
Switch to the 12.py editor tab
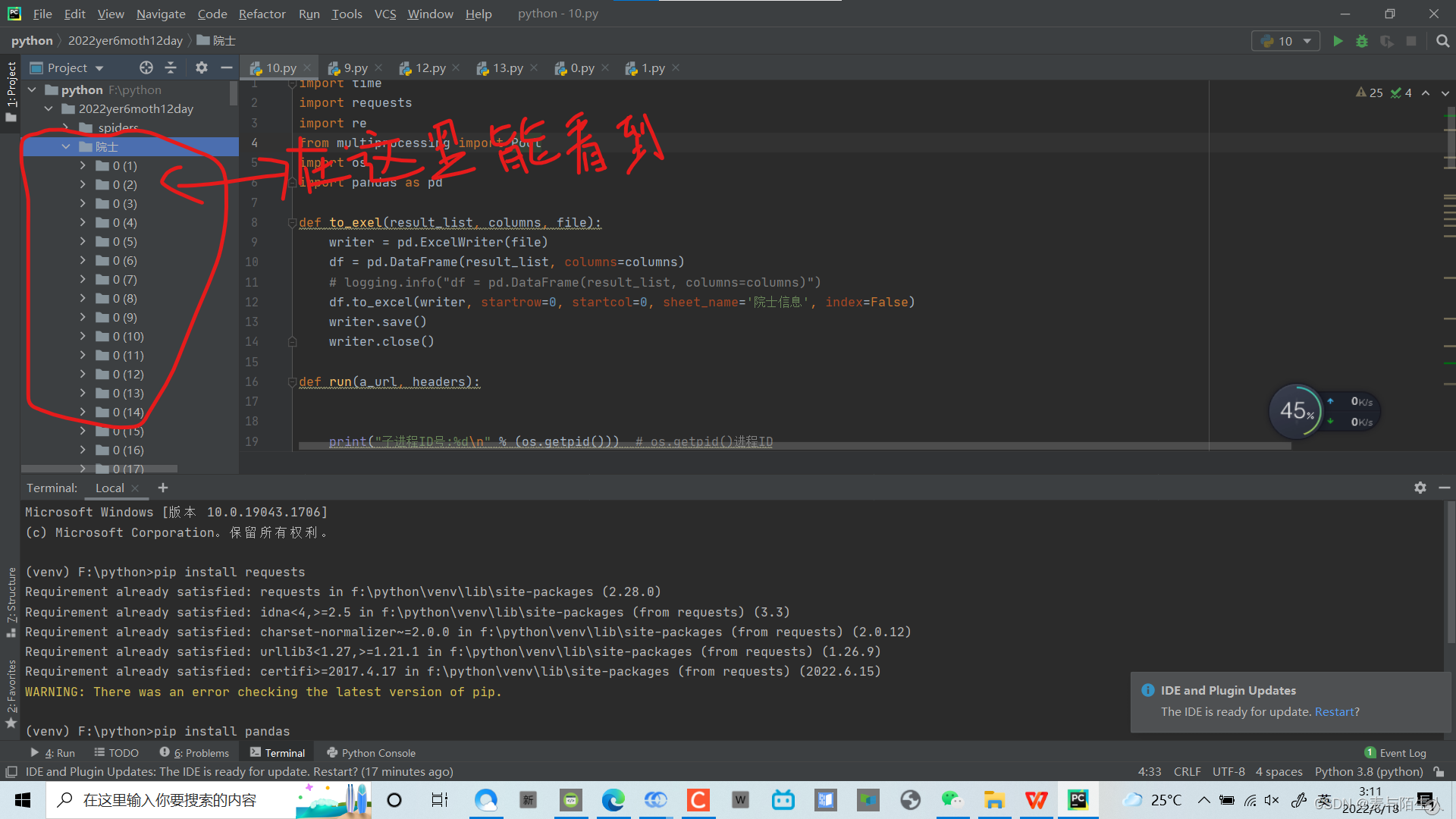[x=429, y=67]
